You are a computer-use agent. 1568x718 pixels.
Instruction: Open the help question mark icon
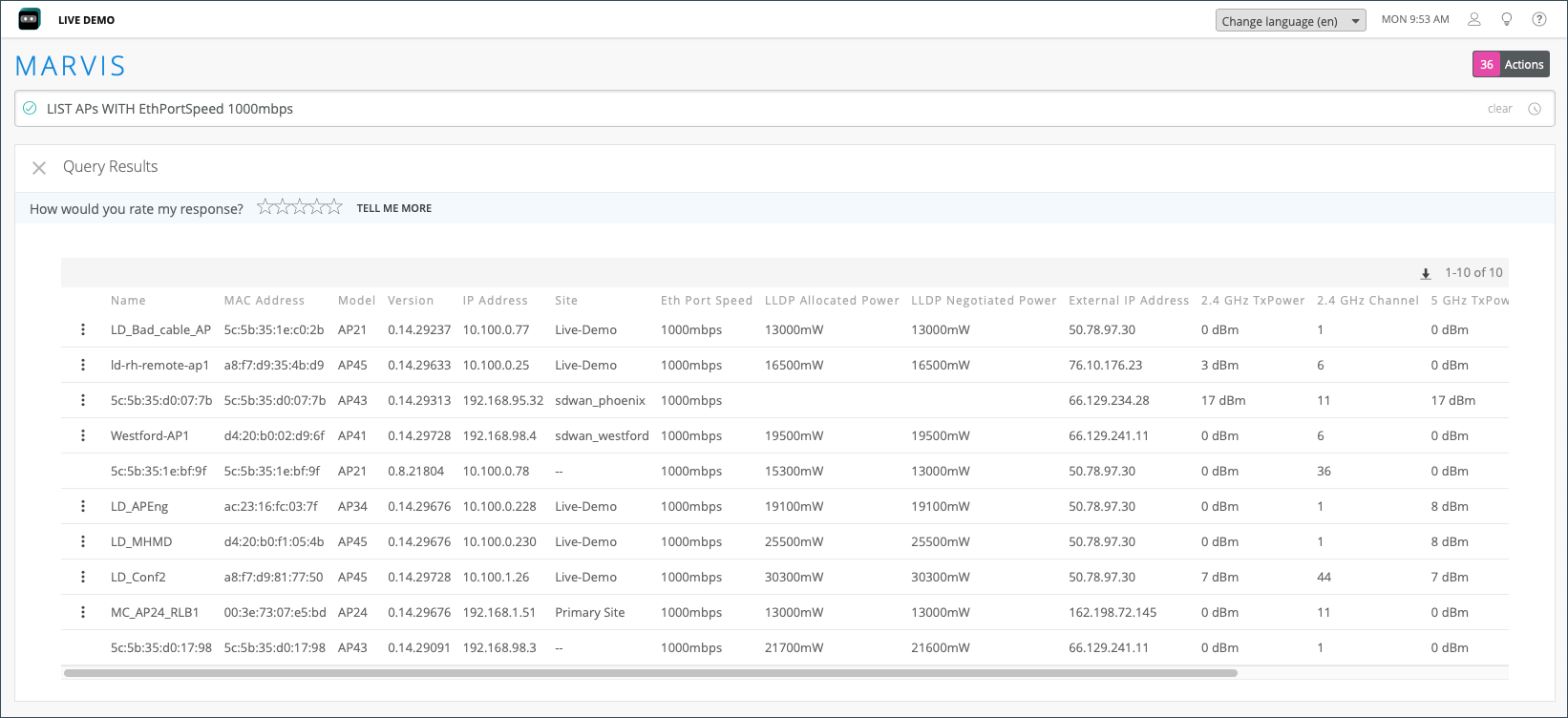pyautogui.click(x=1539, y=19)
